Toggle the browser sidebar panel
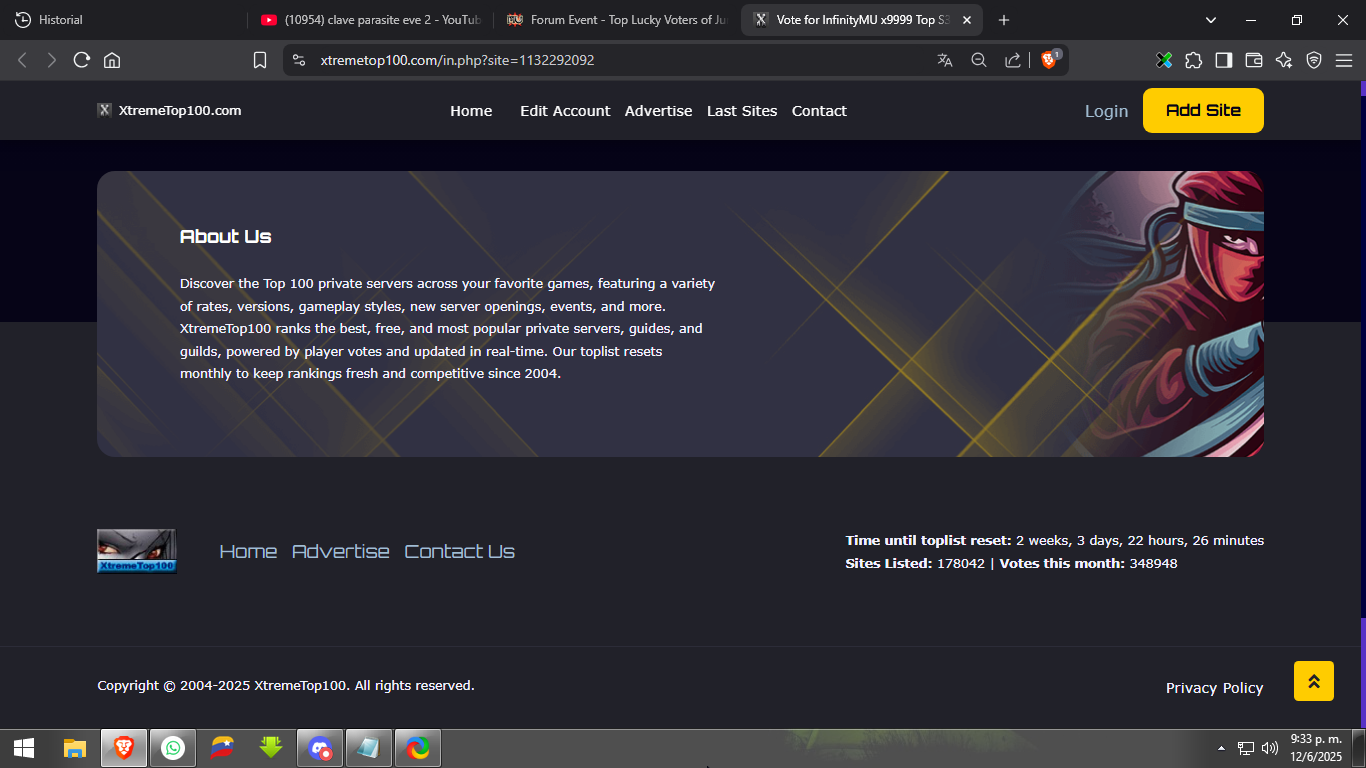 pyautogui.click(x=1224, y=60)
